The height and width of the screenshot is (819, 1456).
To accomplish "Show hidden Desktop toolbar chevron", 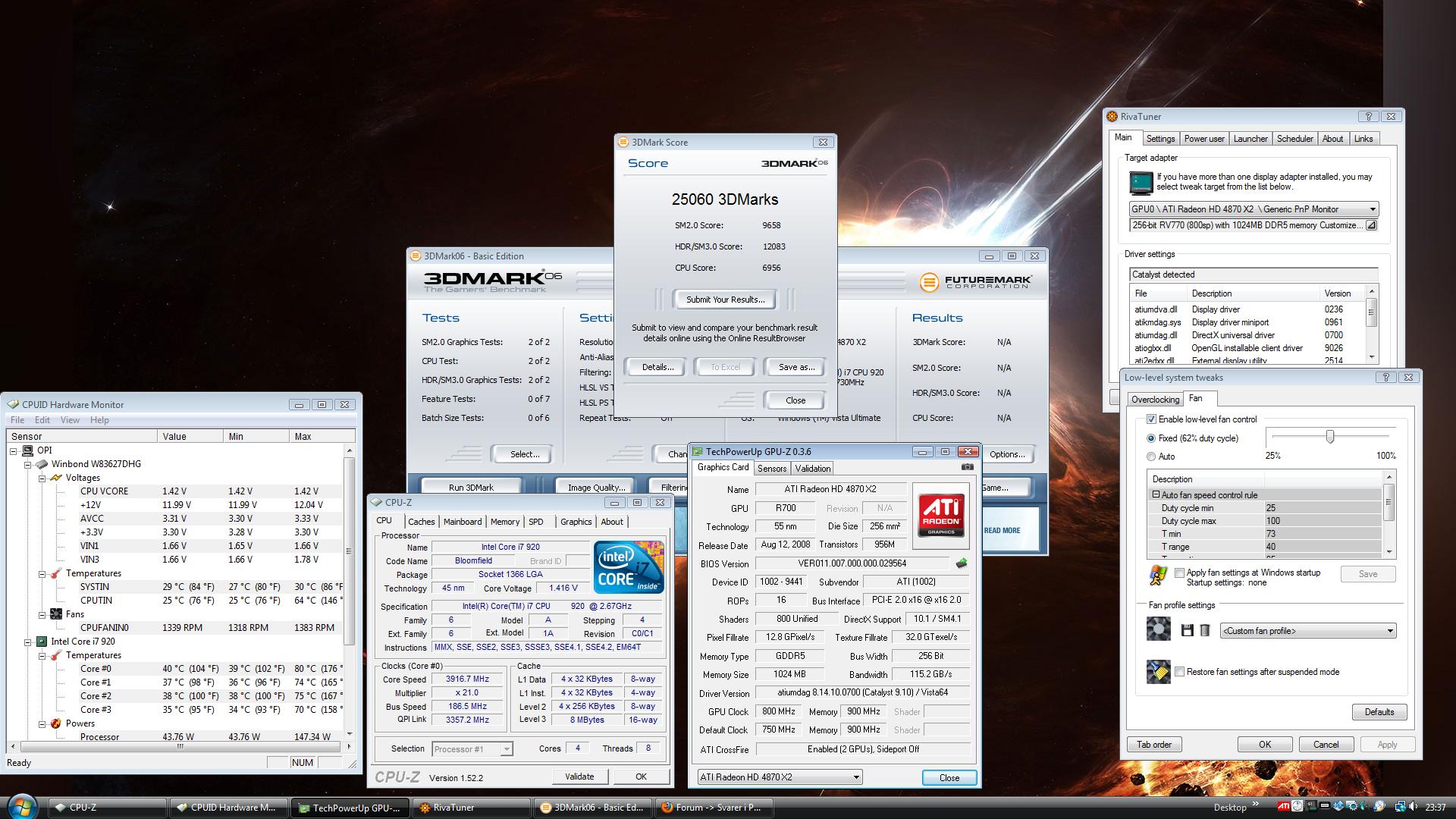I will coord(1256,805).
